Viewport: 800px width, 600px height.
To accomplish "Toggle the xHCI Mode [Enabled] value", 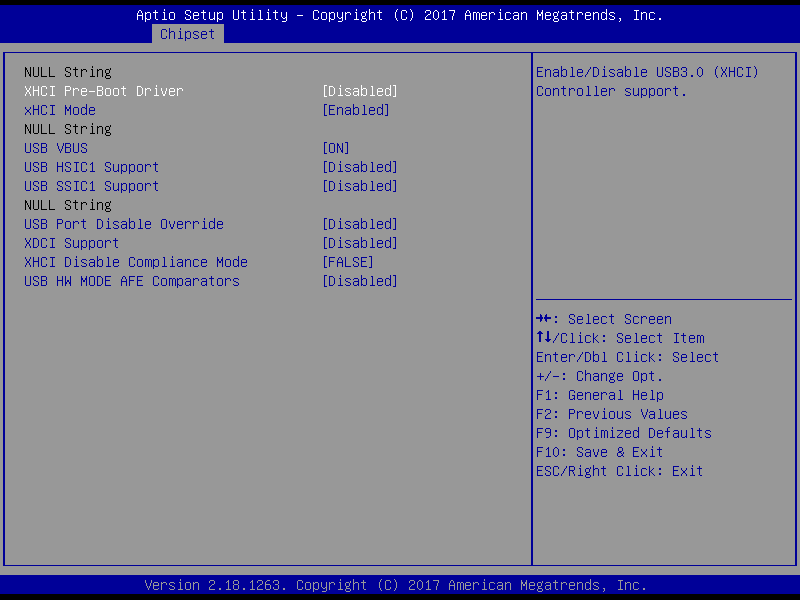I will 355,110.
